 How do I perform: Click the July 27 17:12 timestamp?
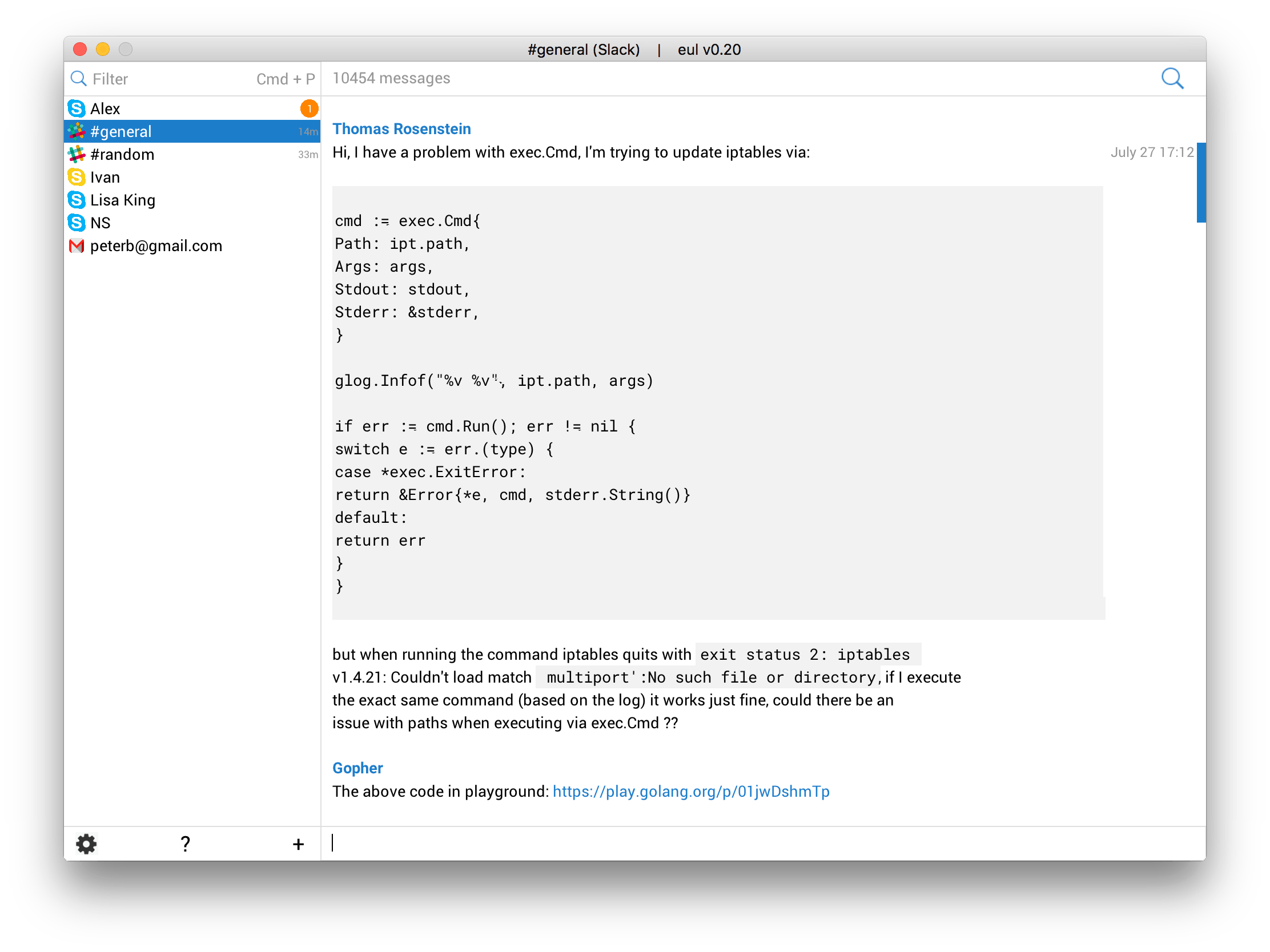tap(1151, 152)
